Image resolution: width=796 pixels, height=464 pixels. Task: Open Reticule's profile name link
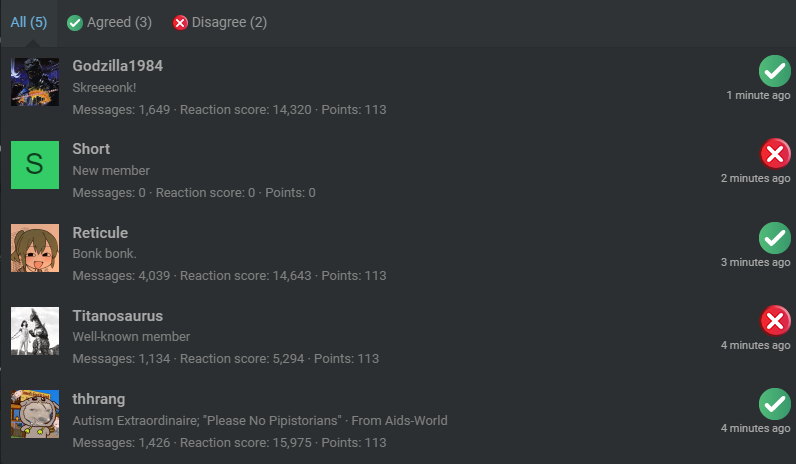point(100,233)
